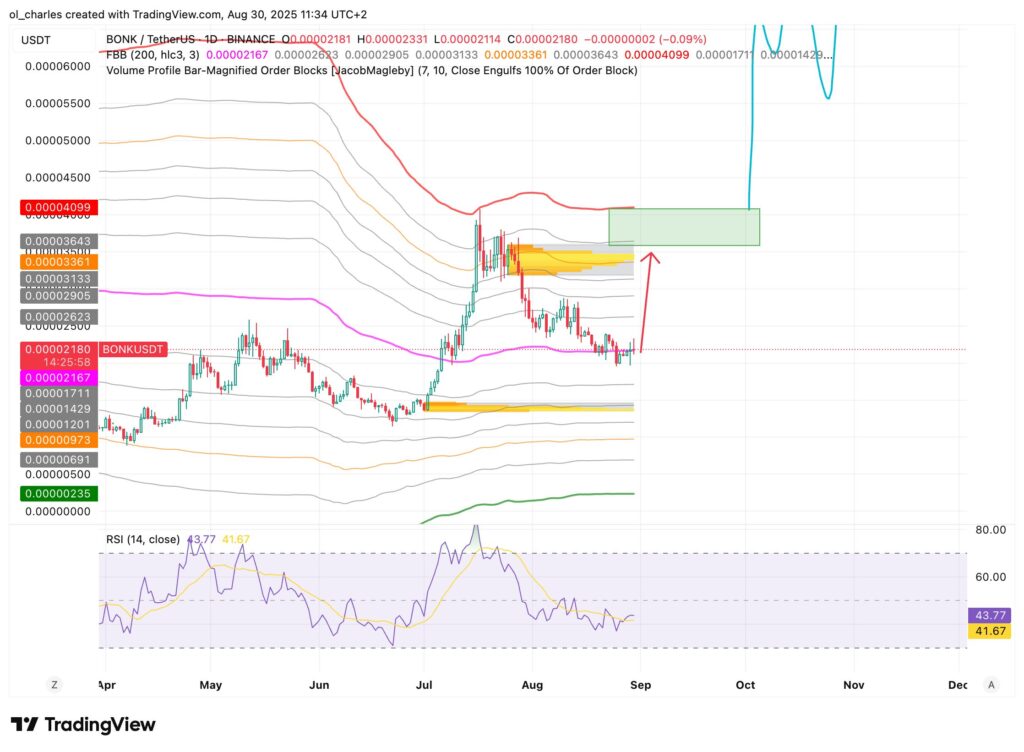The width and height of the screenshot is (1024, 752).
Task: Click the Jul label on time axis
Action: tap(424, 685)
